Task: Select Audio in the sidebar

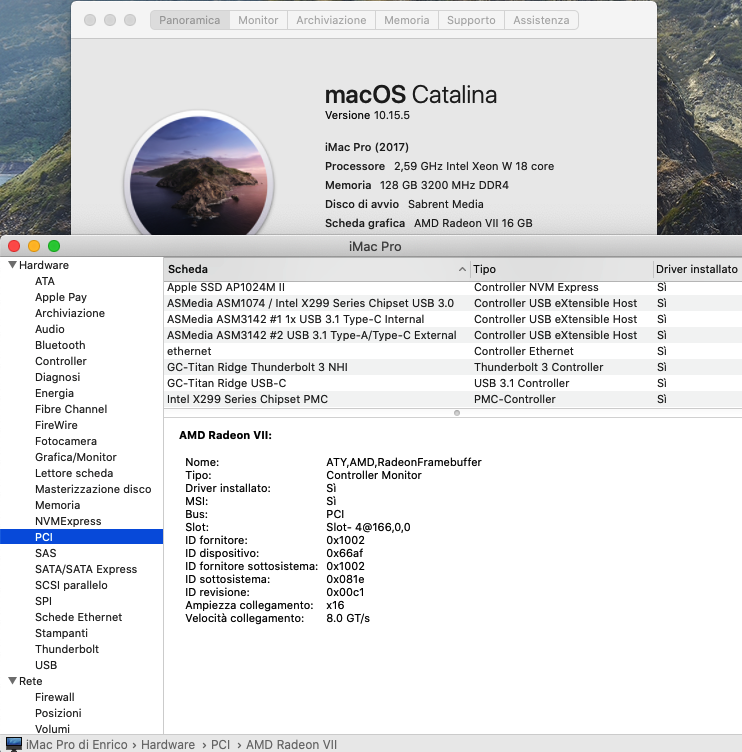Action: [50, 329]
